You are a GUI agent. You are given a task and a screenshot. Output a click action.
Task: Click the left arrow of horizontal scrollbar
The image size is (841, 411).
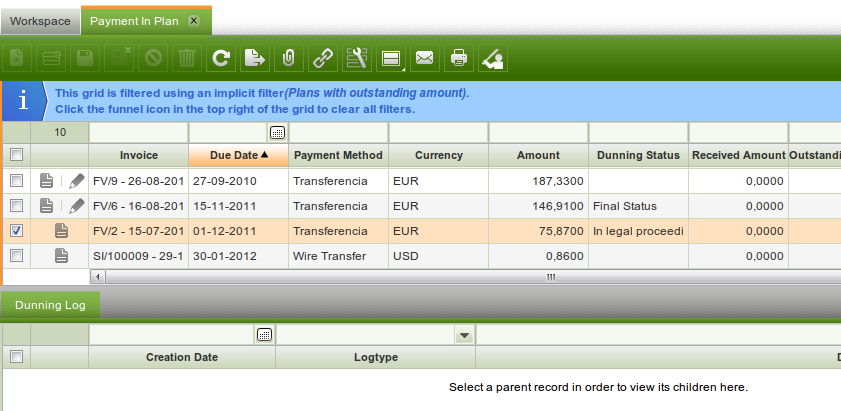click(x=98, y=277)
